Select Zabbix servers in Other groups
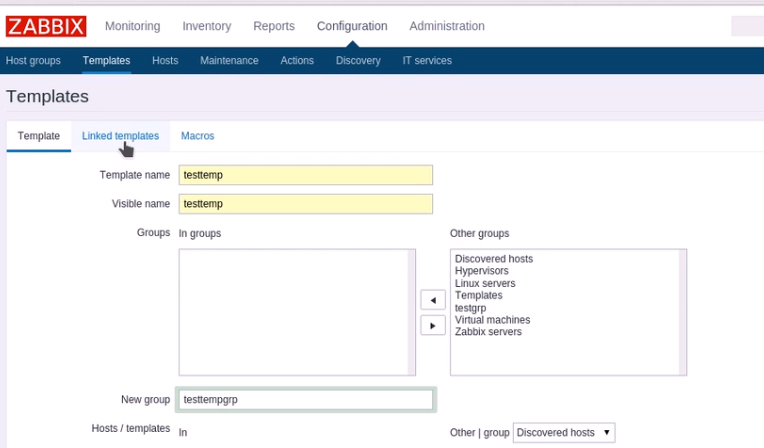764x448 pixels. (488, 332)
